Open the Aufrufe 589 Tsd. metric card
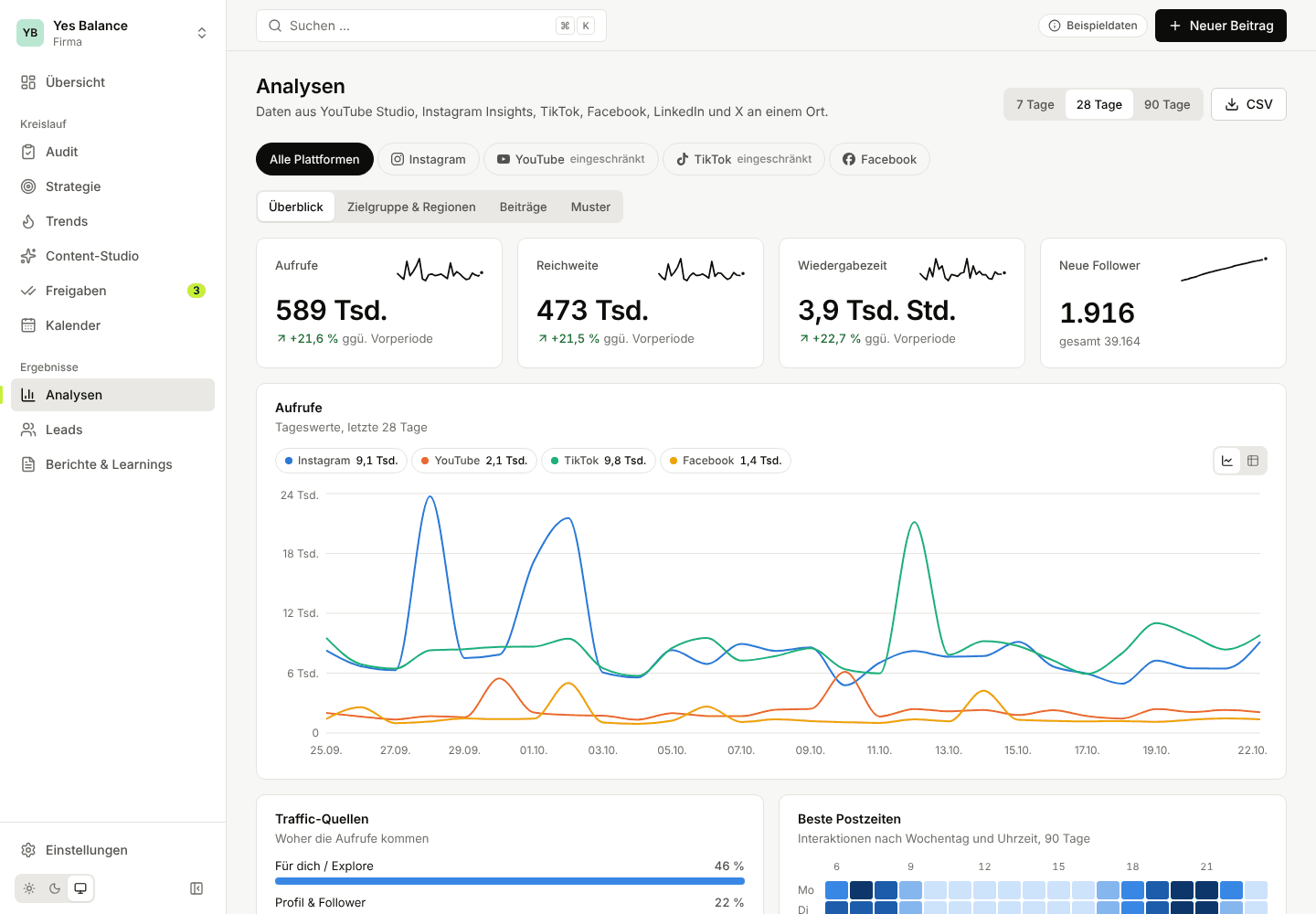 (379, 303)
